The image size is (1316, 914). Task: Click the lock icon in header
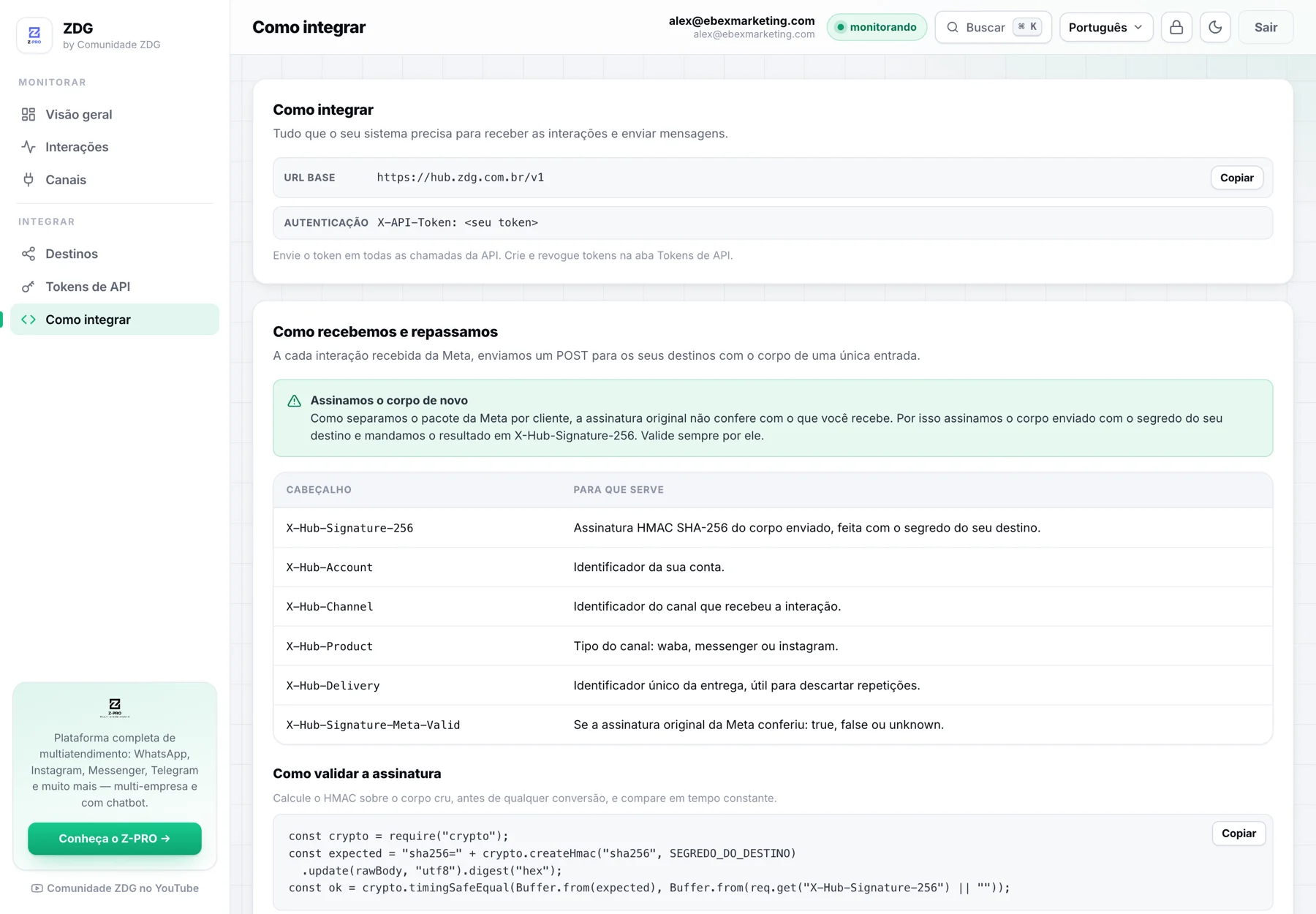tap(1176, 27)
